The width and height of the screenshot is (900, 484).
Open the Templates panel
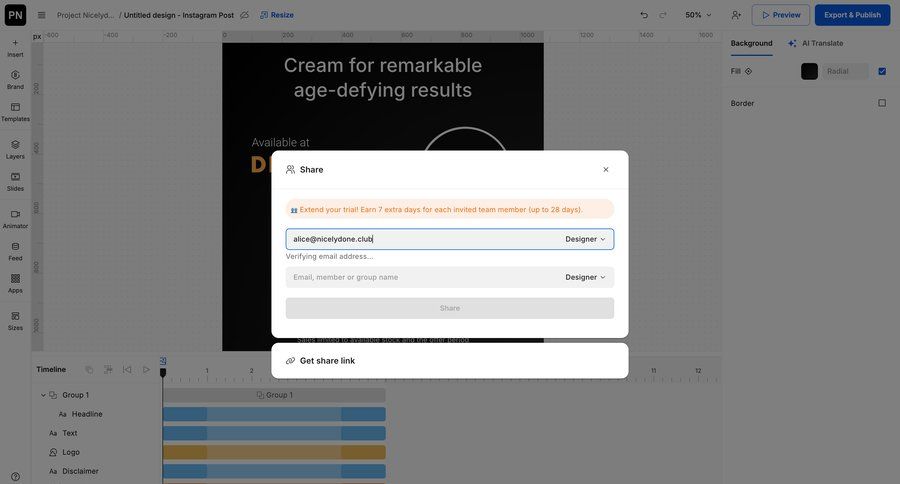click(x=15, y=111)
